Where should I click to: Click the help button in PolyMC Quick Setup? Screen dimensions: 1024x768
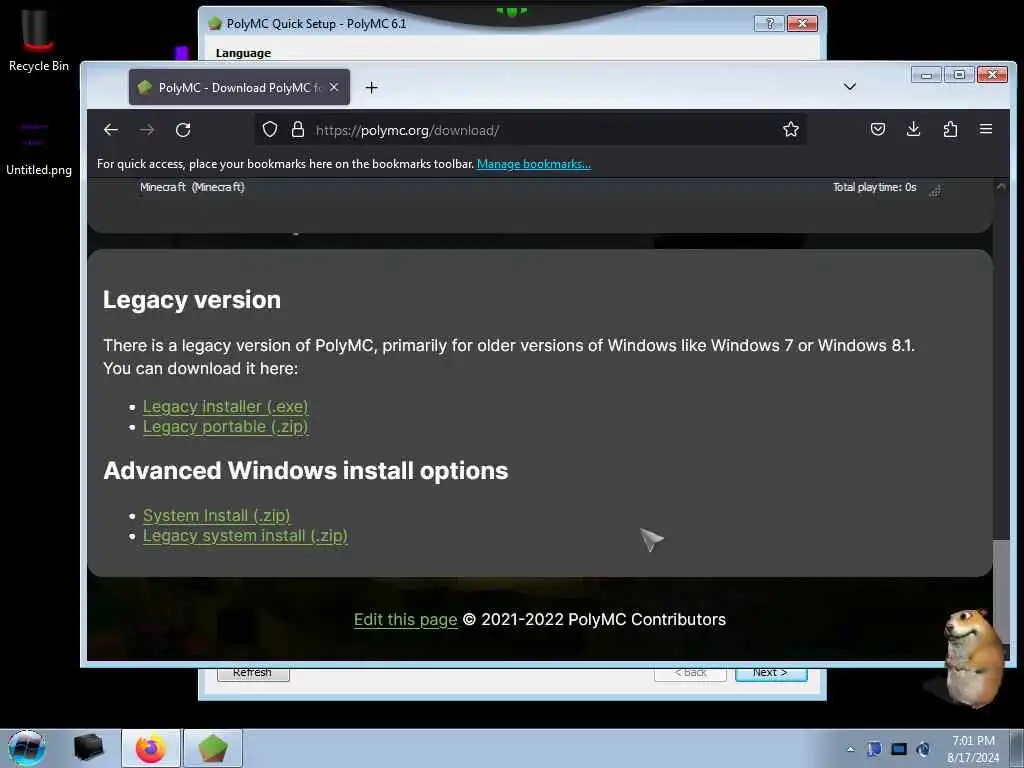[x=769, y=24]
